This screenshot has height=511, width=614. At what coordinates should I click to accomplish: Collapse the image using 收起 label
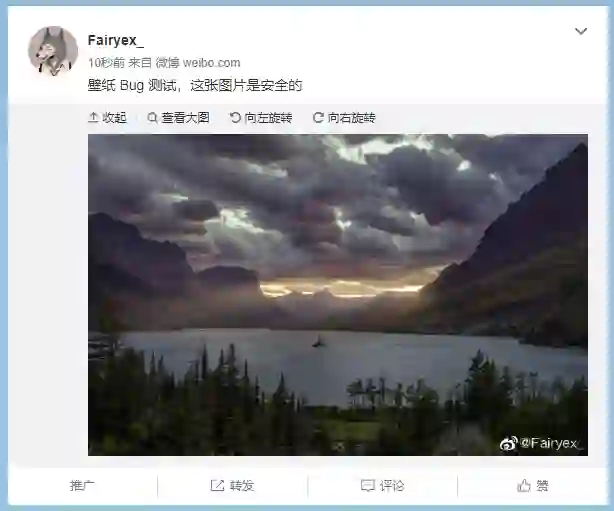pyautogui.click(x=114, y=117)
